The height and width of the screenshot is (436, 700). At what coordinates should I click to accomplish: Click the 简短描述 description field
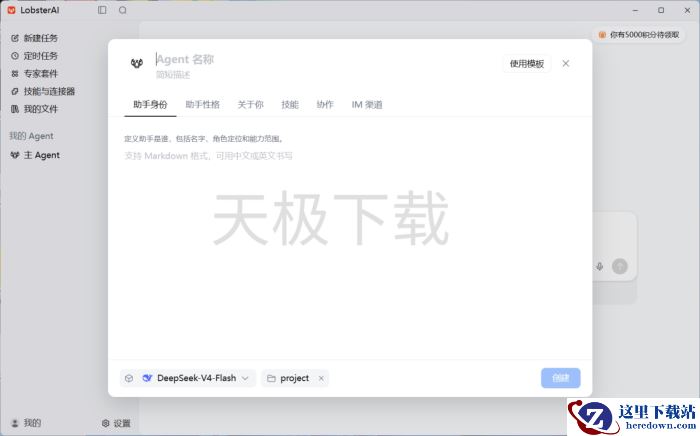tap(173, 75)
